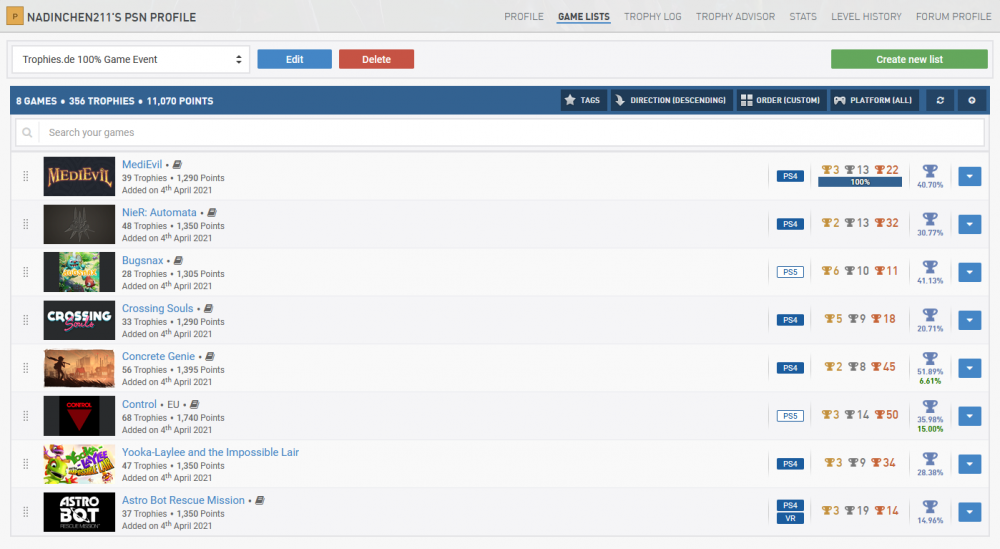
Task: Open the guide book icon next to MediEvil
Action: pyautogui.click(x=177, y=165)
